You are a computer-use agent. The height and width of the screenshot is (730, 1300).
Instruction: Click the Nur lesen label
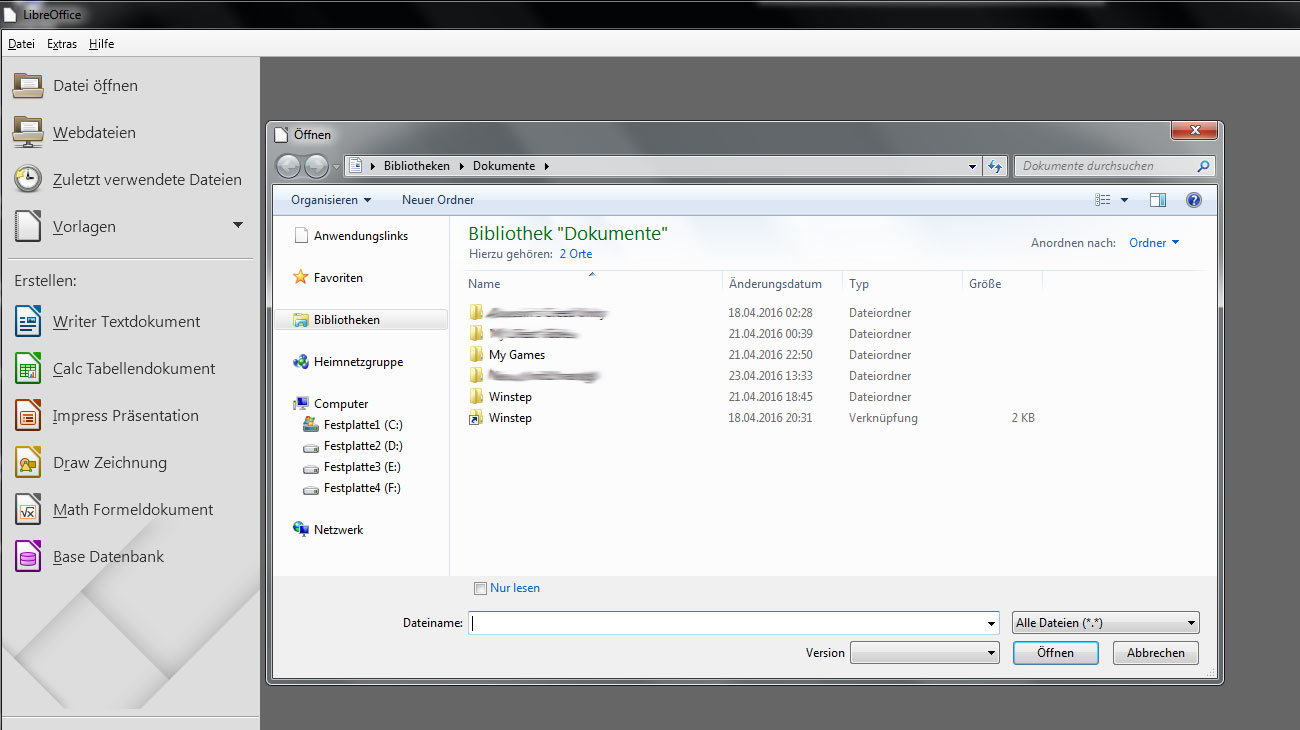tap(515, 588)
